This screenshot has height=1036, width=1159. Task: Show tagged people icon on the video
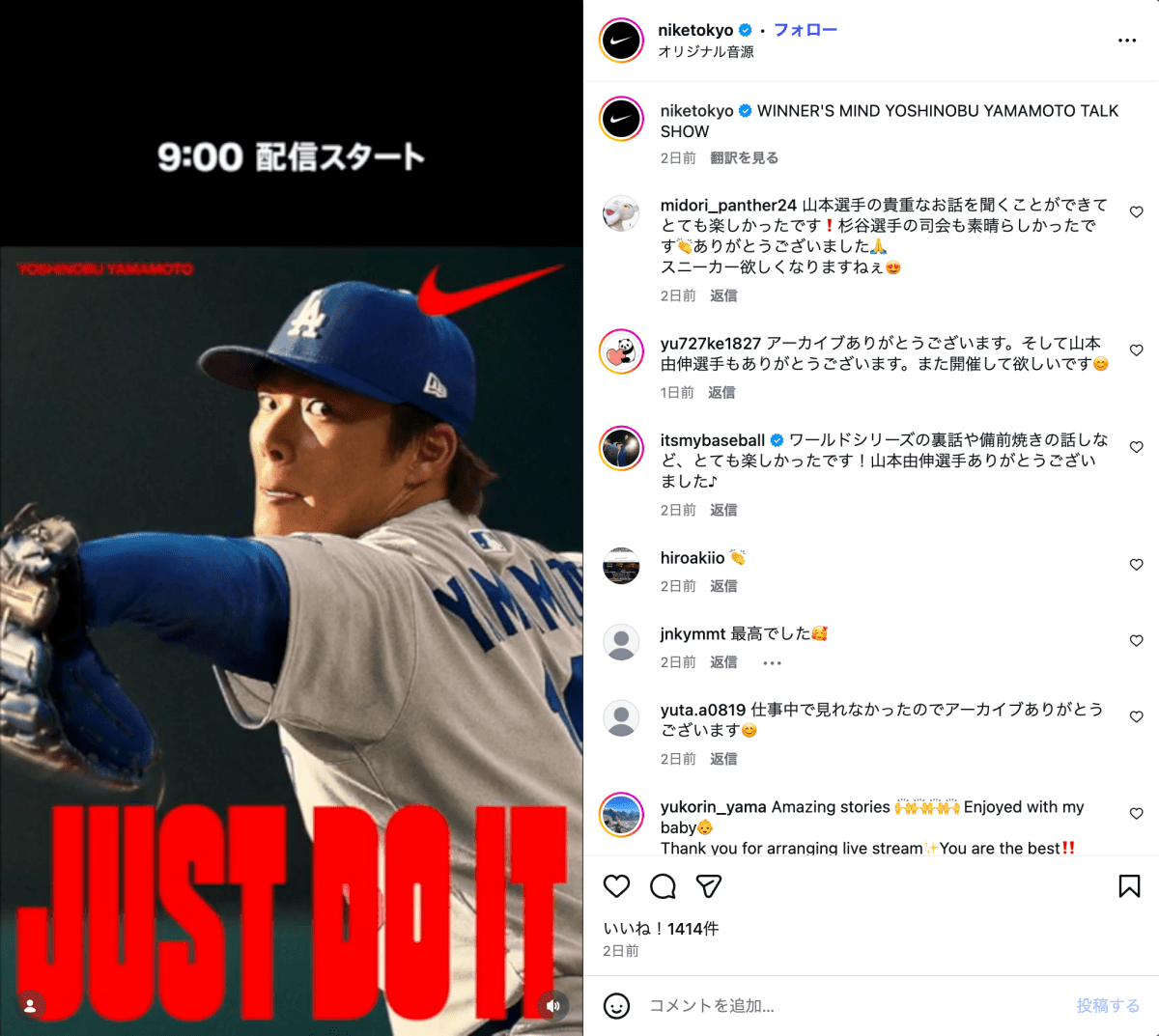coord(30,1005)
